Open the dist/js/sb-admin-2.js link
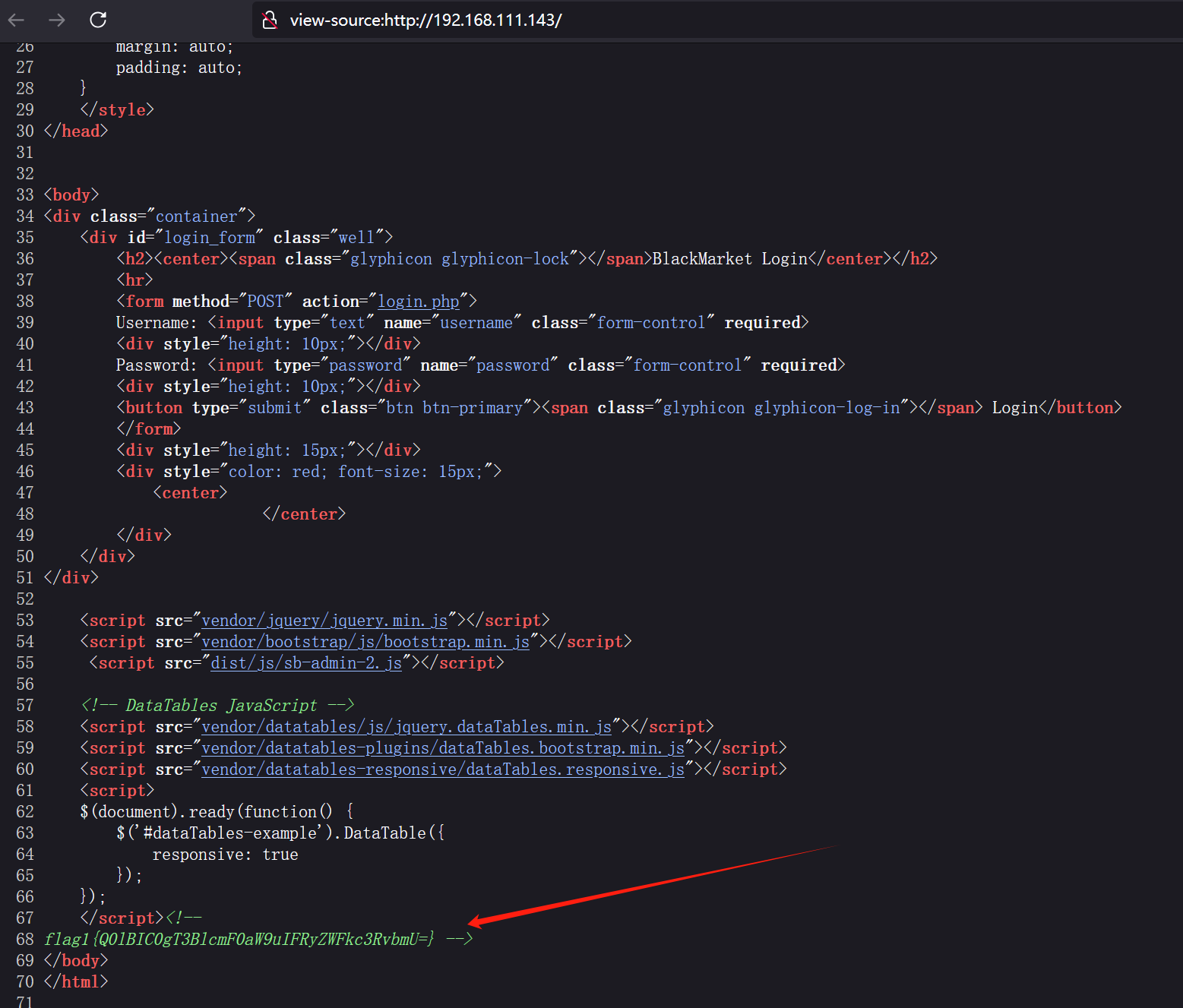The image size is (1183, 1008). click(x=306, y=663)
